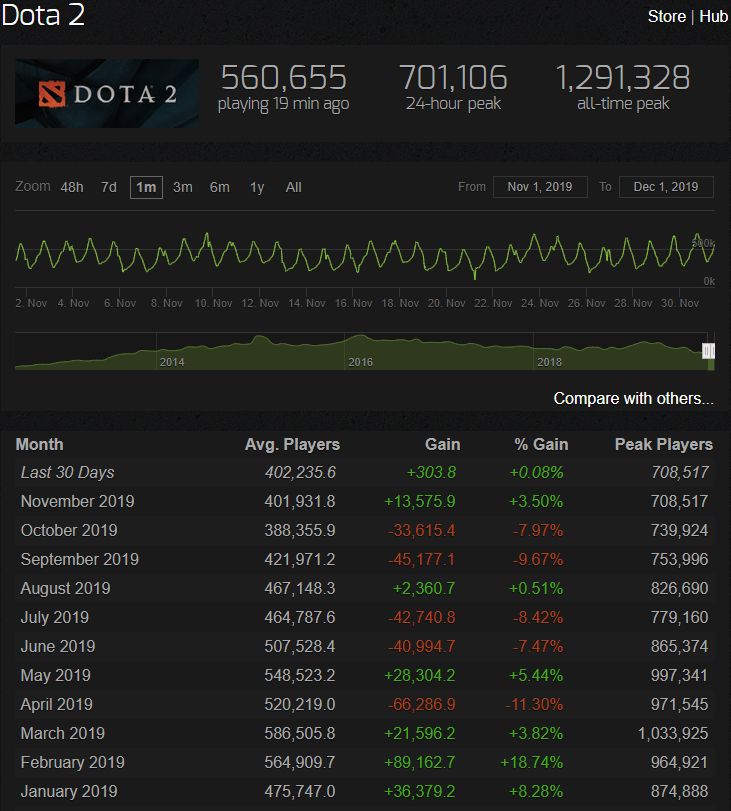Click the 2016 peak in the navigator chart
Viewport: 731px width, 811px height.
(359, 338)
